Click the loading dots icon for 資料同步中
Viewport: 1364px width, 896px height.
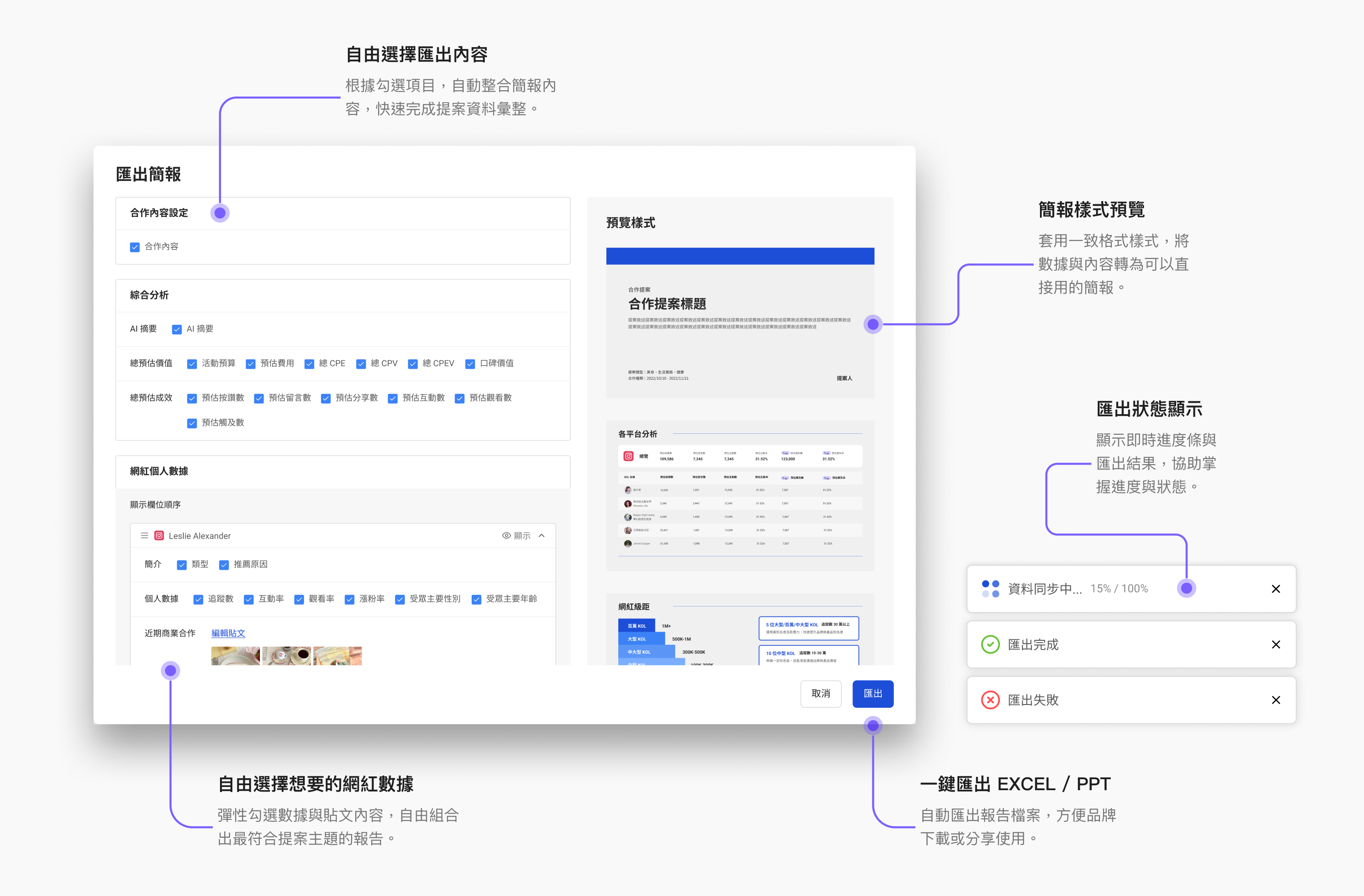(990, 589)
